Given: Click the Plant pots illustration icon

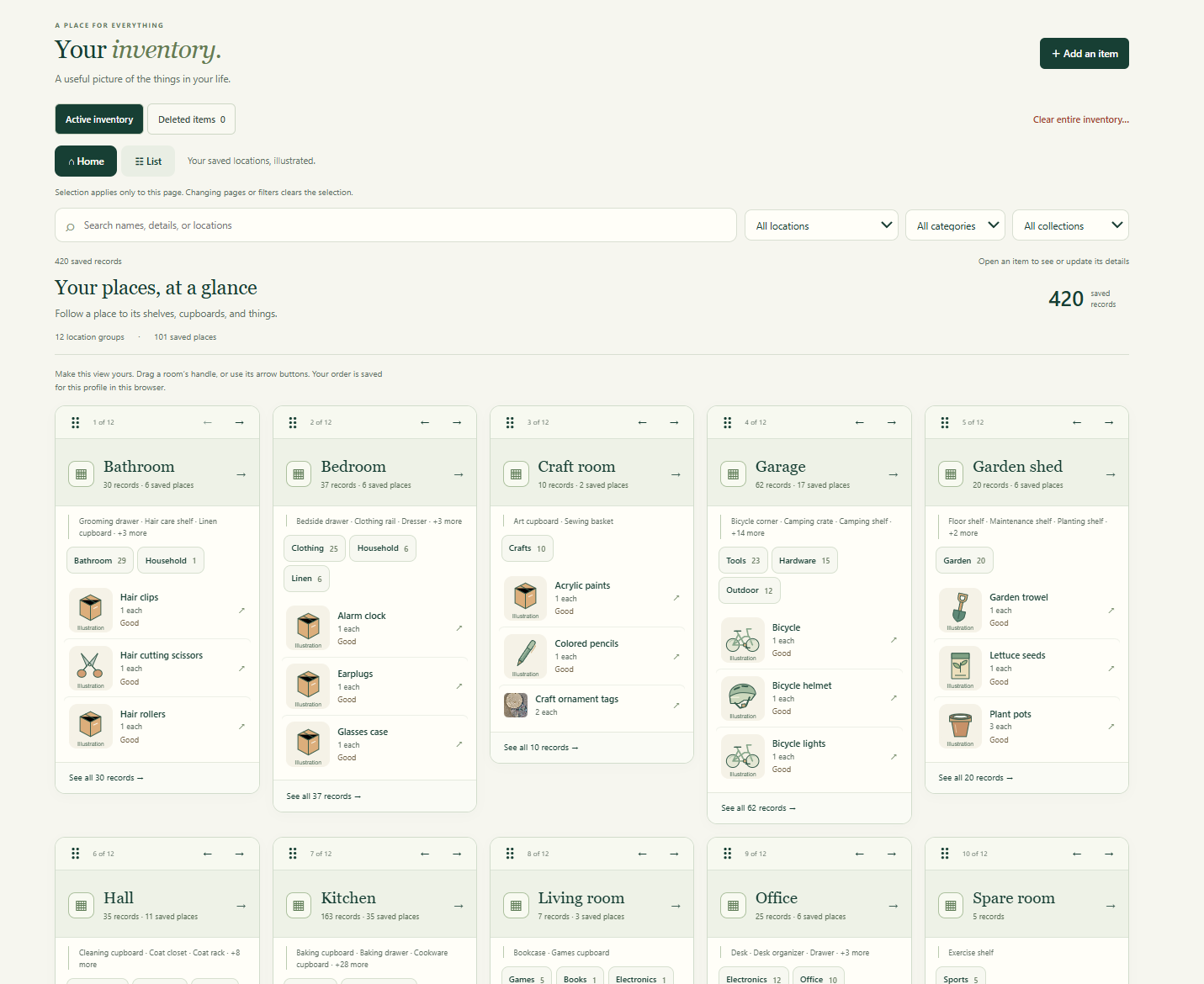Looking at the screenshot, I should click(x=960, y=727).
